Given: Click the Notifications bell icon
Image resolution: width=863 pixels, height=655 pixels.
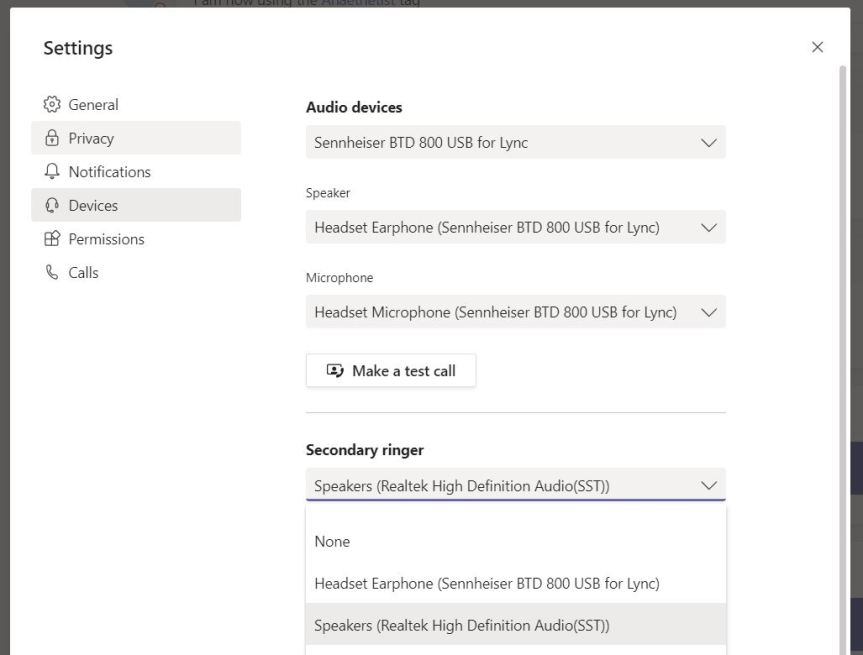Looking at the screenshot, I should pos(53,172).
